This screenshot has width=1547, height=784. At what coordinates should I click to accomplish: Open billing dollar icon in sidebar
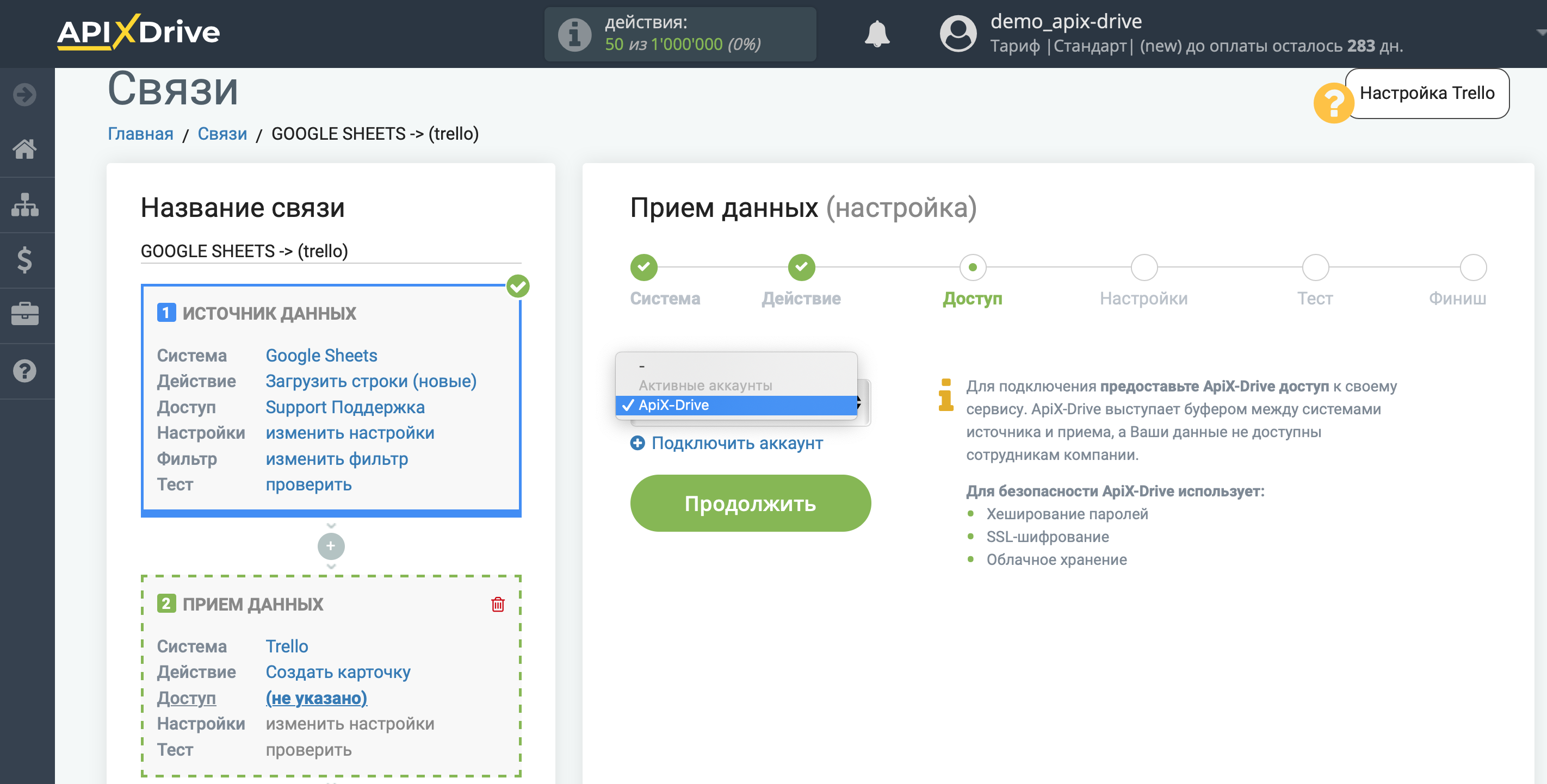(x=24, y=260)
